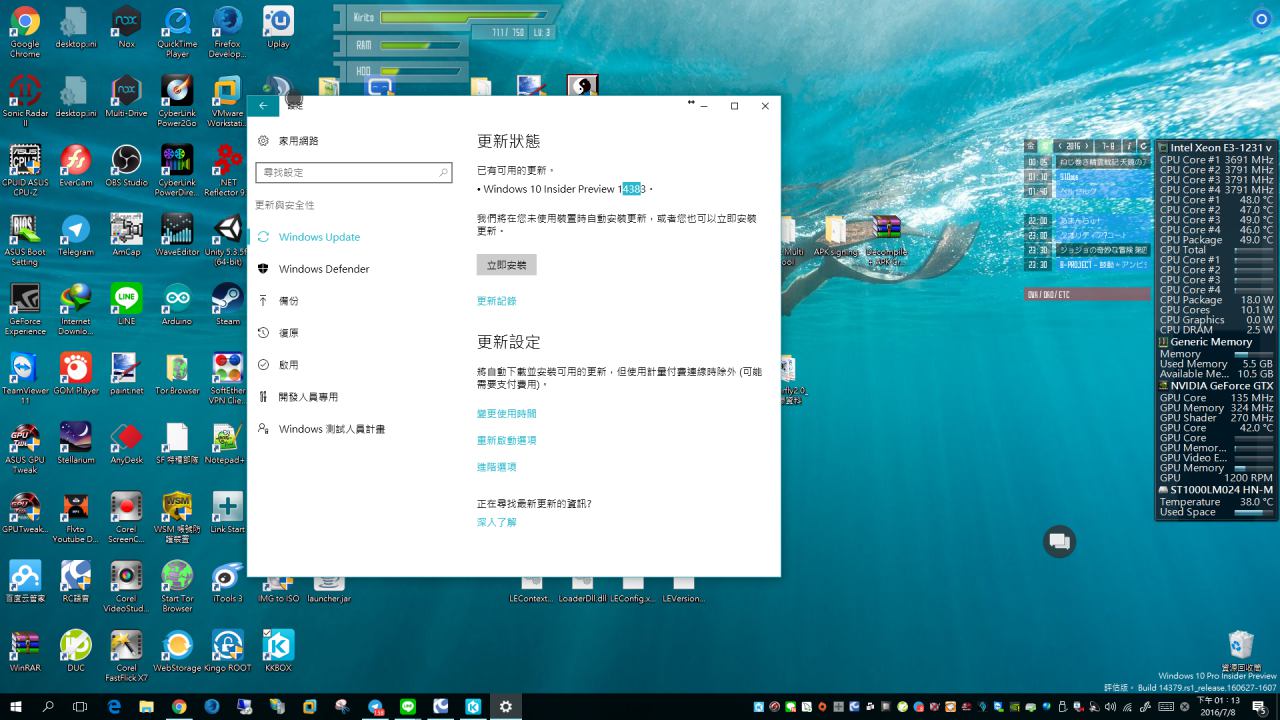Screen dimensions: 1280x720
Task: Open the 進階選項 advanced options link
Action: click(496, 467)
